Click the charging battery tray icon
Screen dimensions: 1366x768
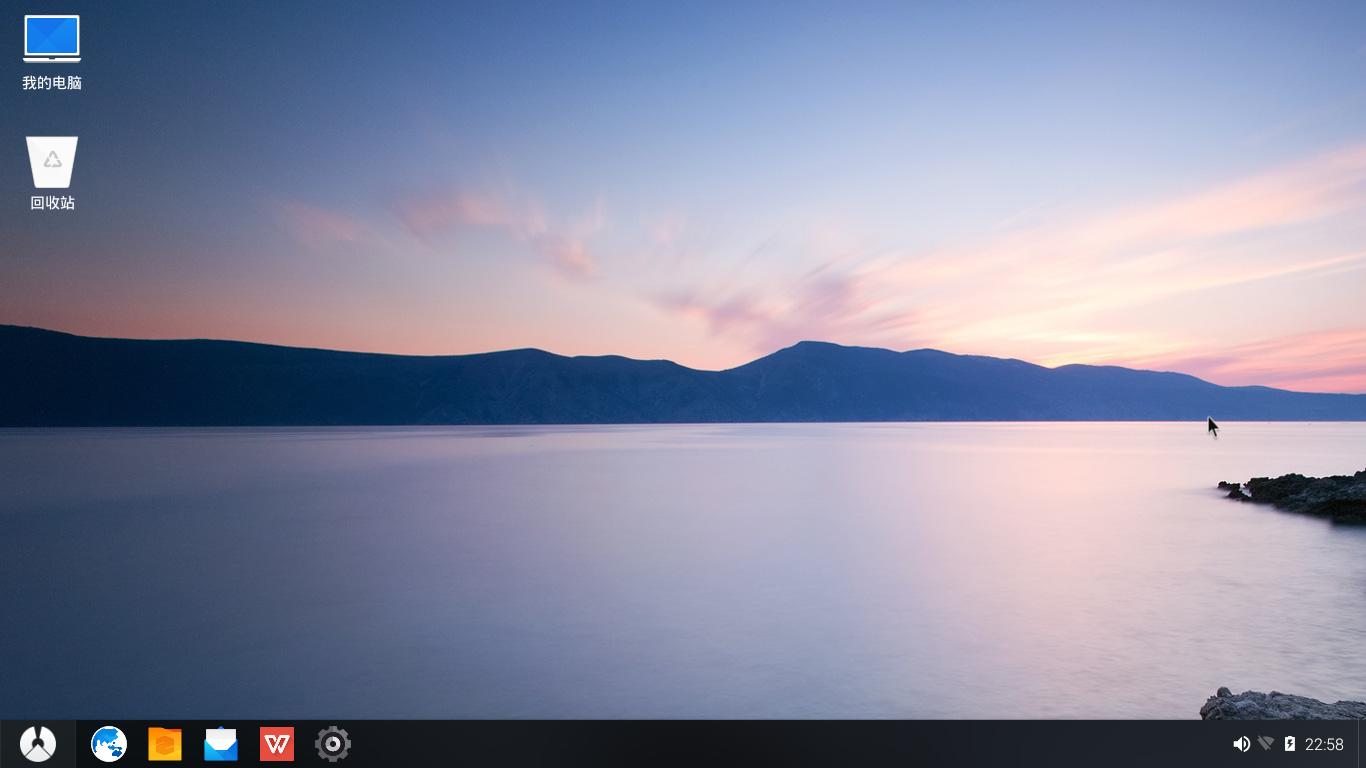1290,744
